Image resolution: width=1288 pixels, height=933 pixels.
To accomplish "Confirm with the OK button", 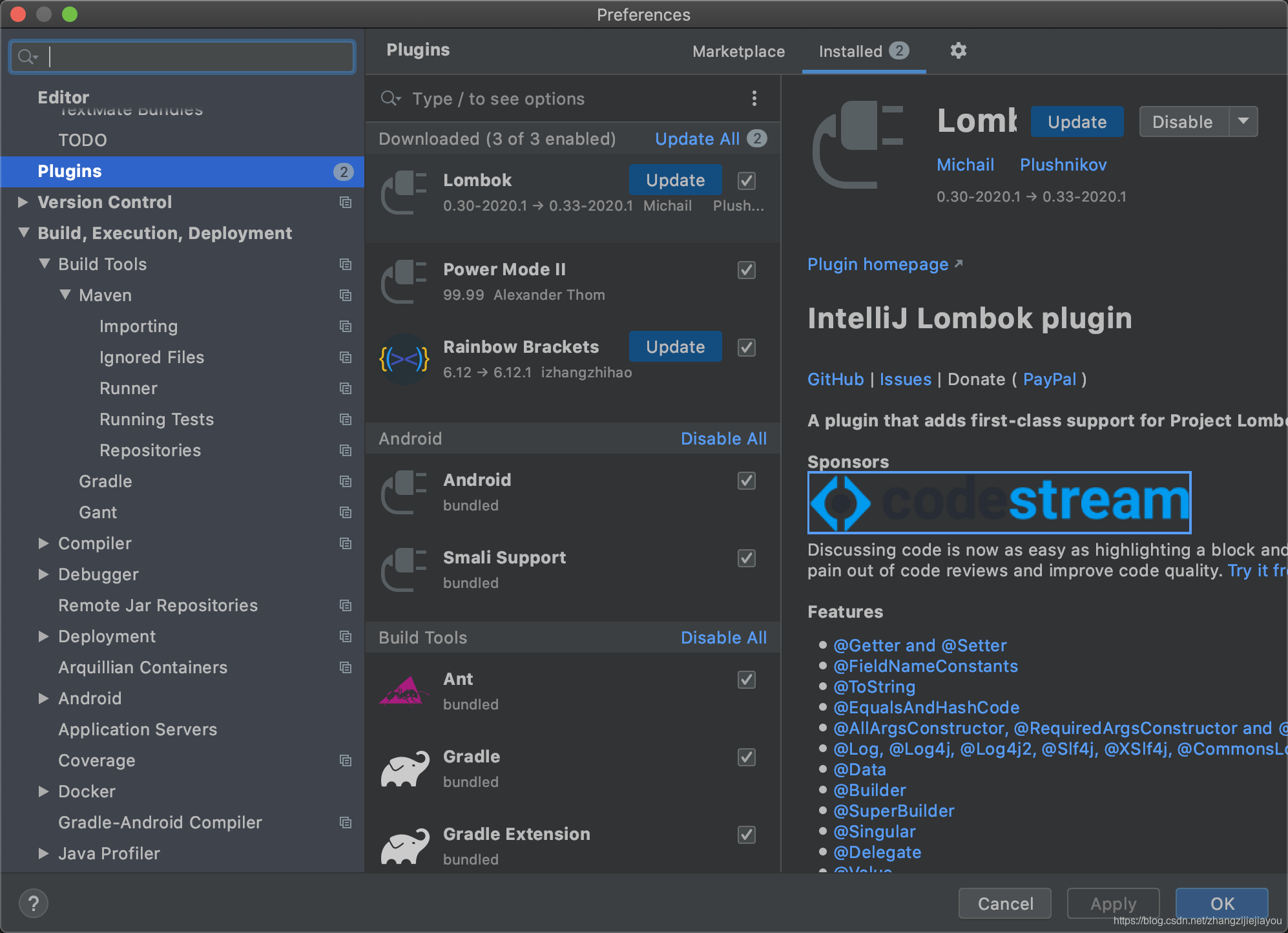I will (1221, 903).
